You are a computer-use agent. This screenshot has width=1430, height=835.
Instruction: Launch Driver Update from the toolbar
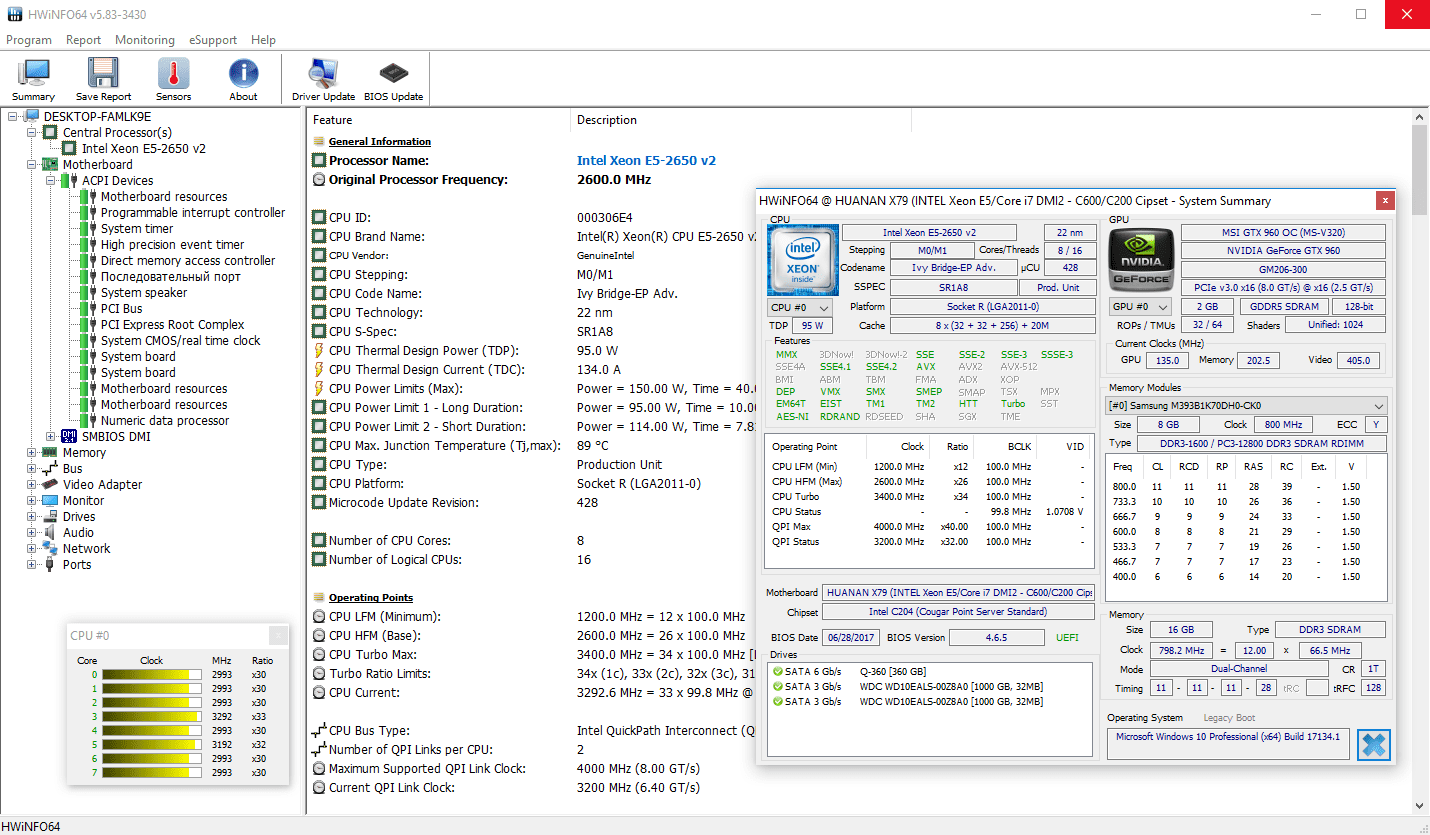(323, 79)
